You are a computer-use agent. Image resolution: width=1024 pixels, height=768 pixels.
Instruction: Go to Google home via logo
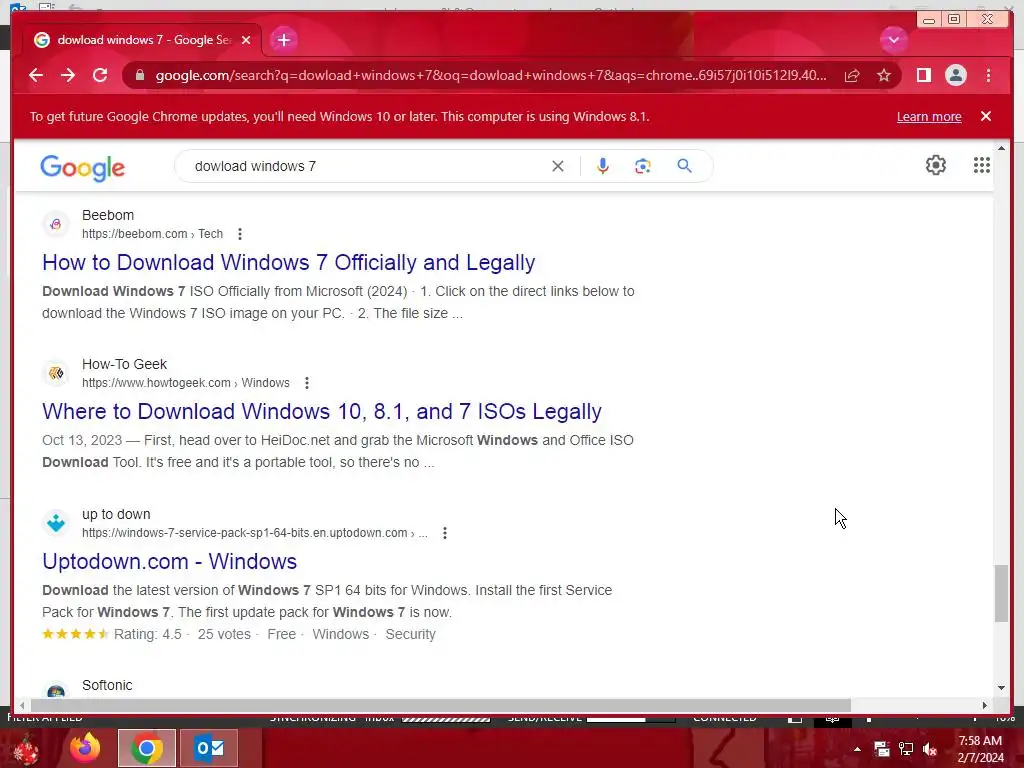tap(82, 168)
